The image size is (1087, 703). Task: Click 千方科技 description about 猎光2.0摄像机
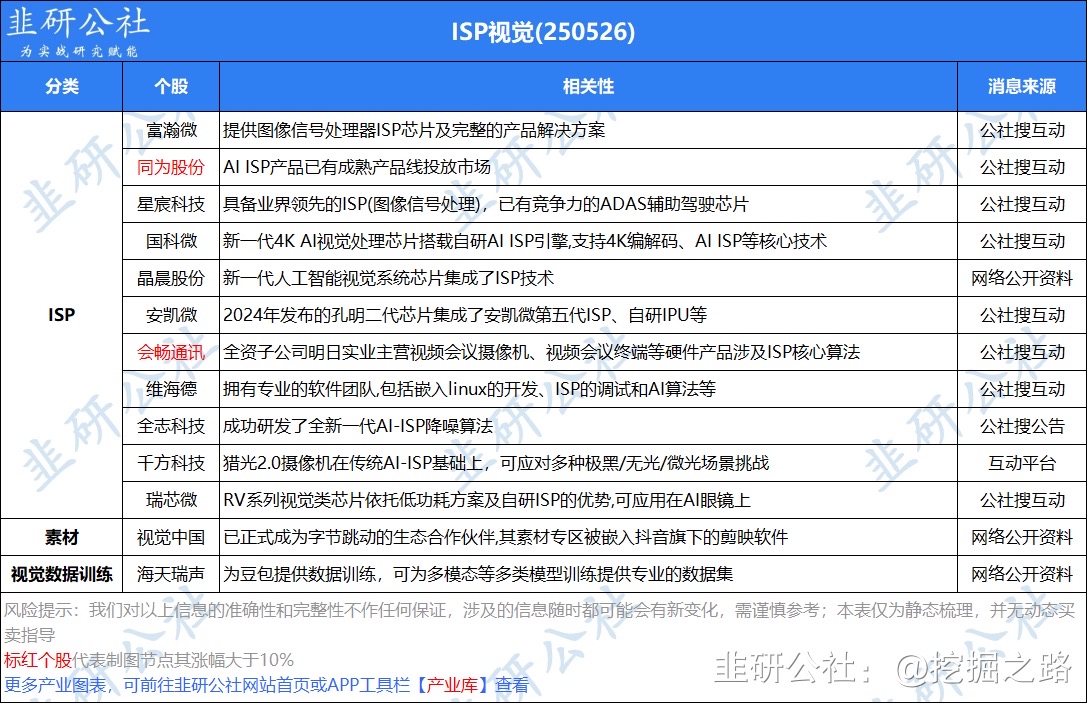[496, 463]
